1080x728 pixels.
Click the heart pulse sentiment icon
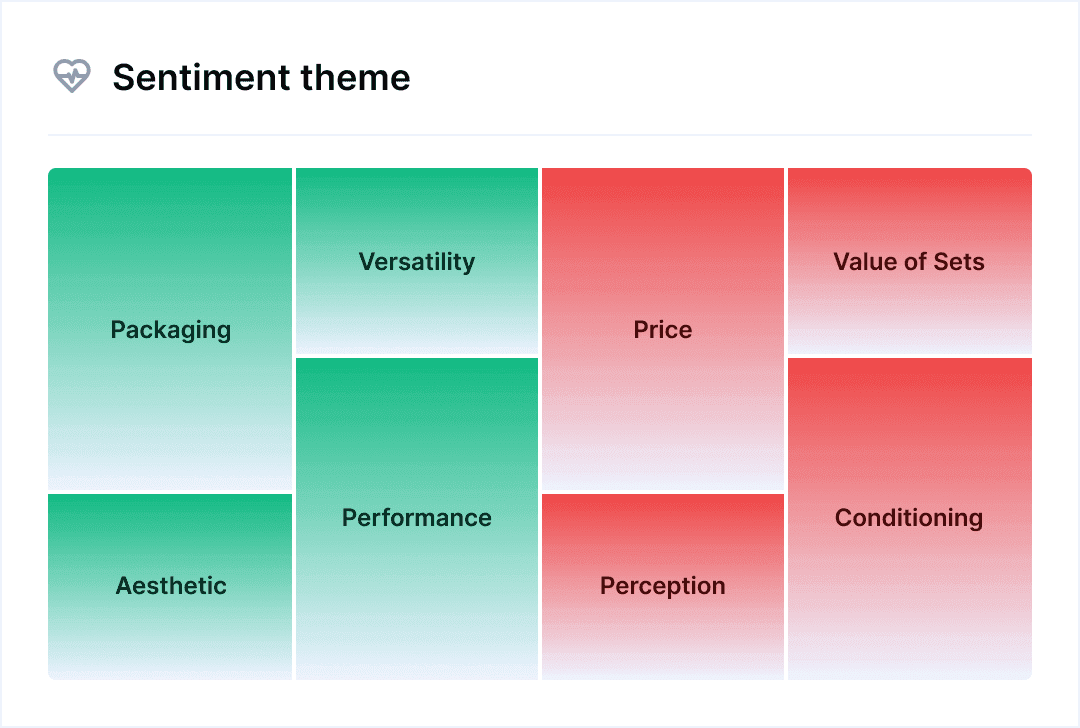(x=71, y=76)
